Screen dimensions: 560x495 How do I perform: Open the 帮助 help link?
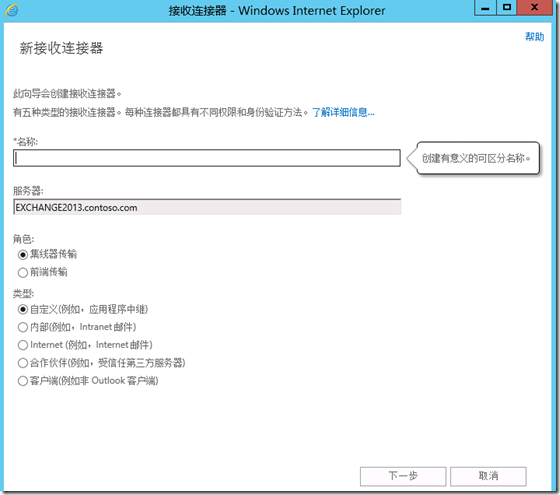tap(534, 36)
